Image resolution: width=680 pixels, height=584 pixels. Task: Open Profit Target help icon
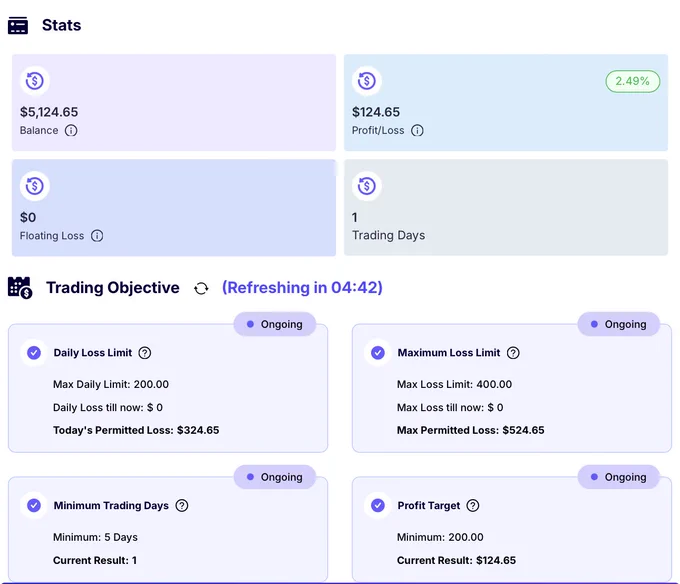point(473,506)
